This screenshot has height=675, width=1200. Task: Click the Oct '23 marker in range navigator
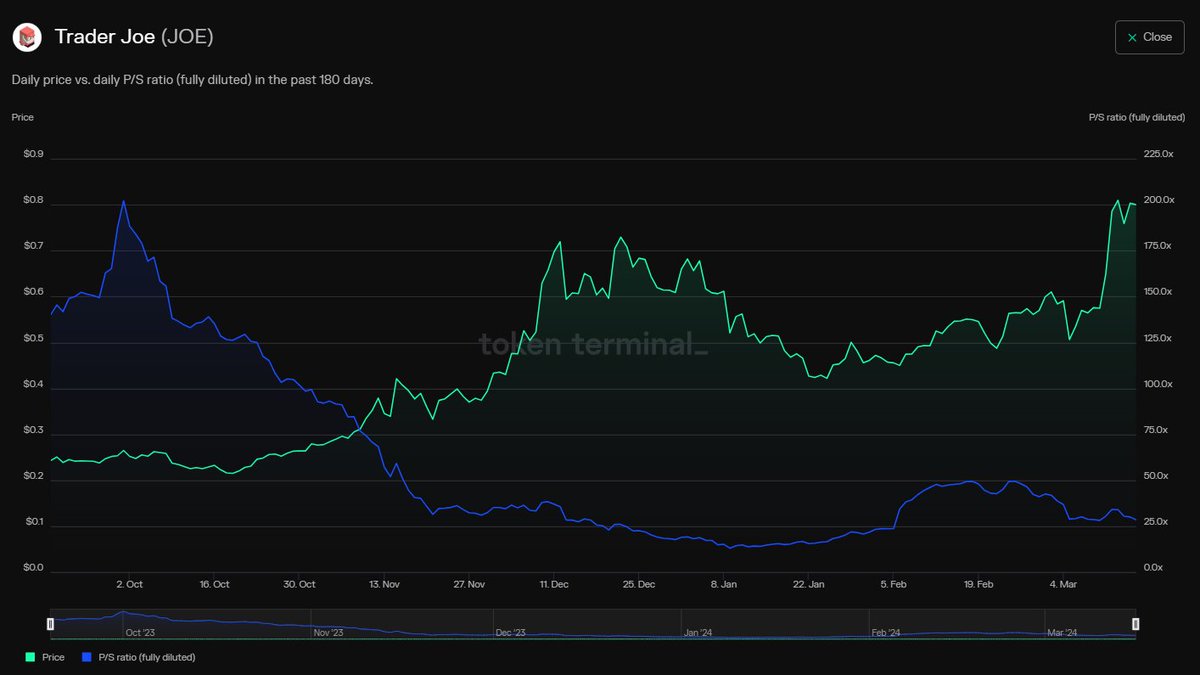pyautogui.click(x=140, y=632)
